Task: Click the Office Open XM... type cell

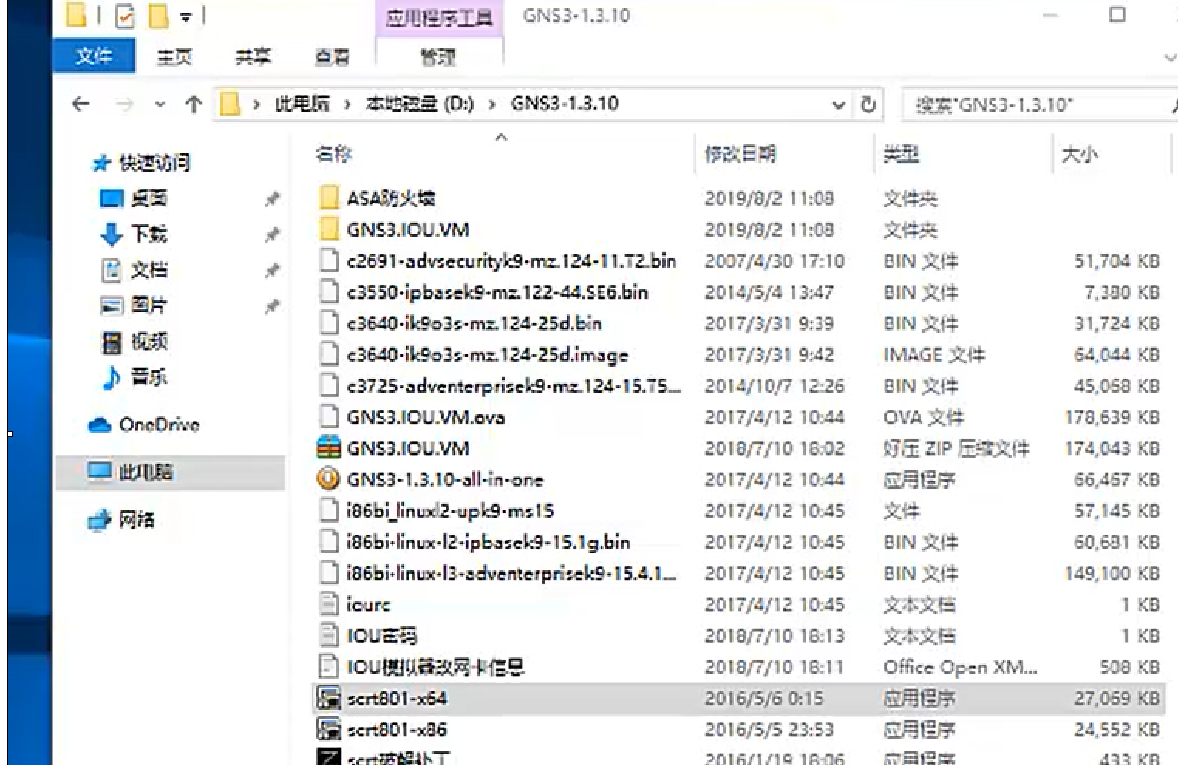Action: point(960,667)
